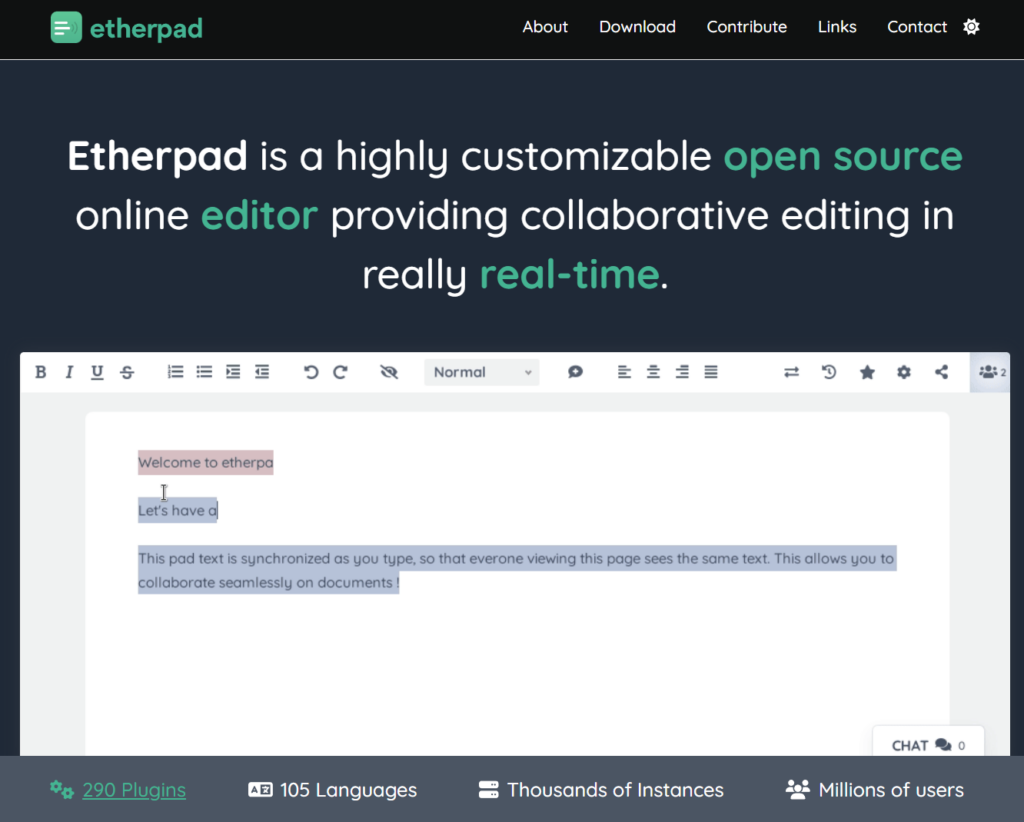This screenshot has width=1024, height=822.
Task: Toggle the light/dark theme sun icon
Action: (x=972, y=27)
